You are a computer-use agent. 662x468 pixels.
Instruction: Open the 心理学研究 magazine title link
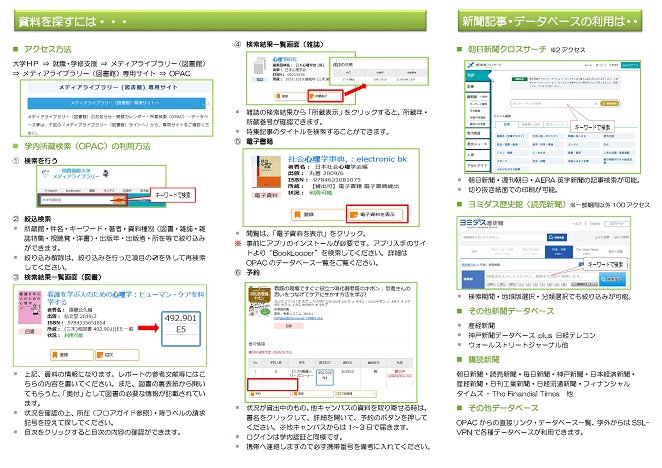pos(284,60)
